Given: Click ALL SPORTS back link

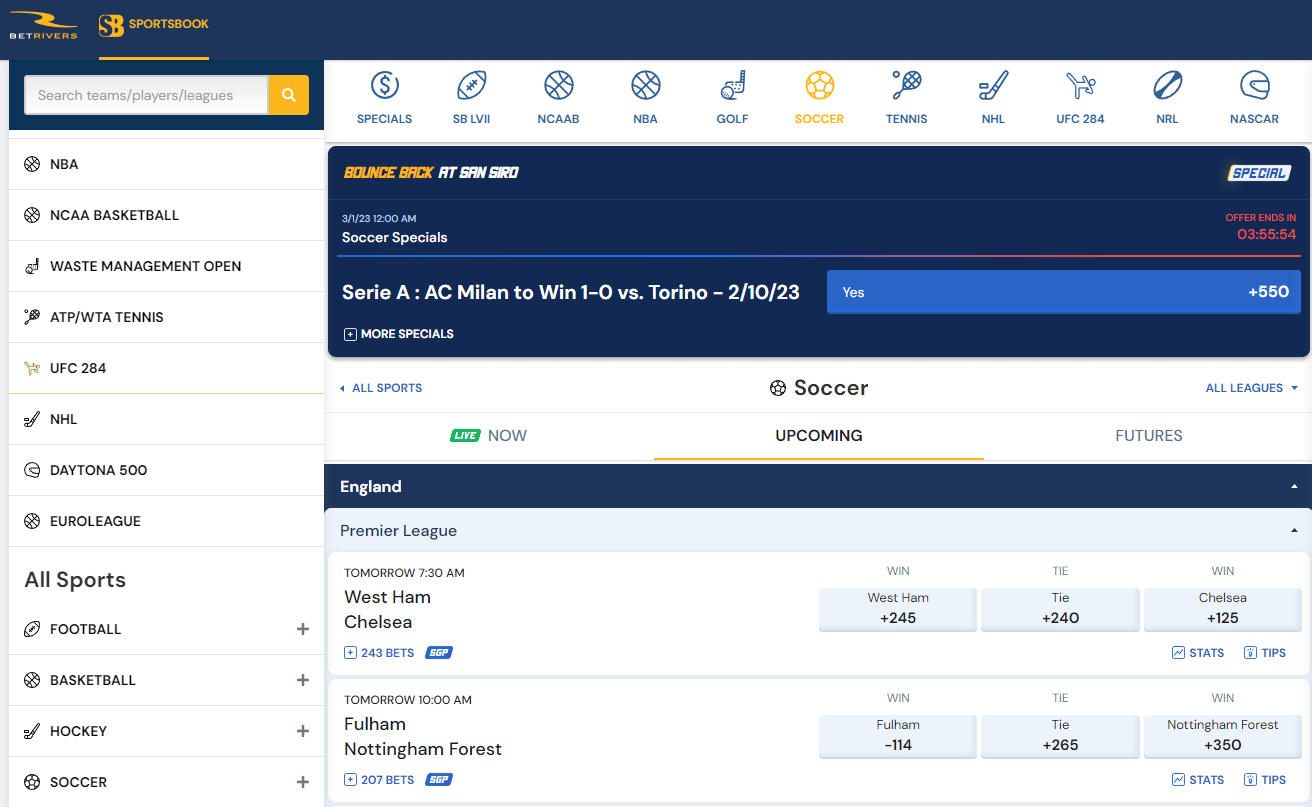Looking at the screenshot, I should coord(380,387).
